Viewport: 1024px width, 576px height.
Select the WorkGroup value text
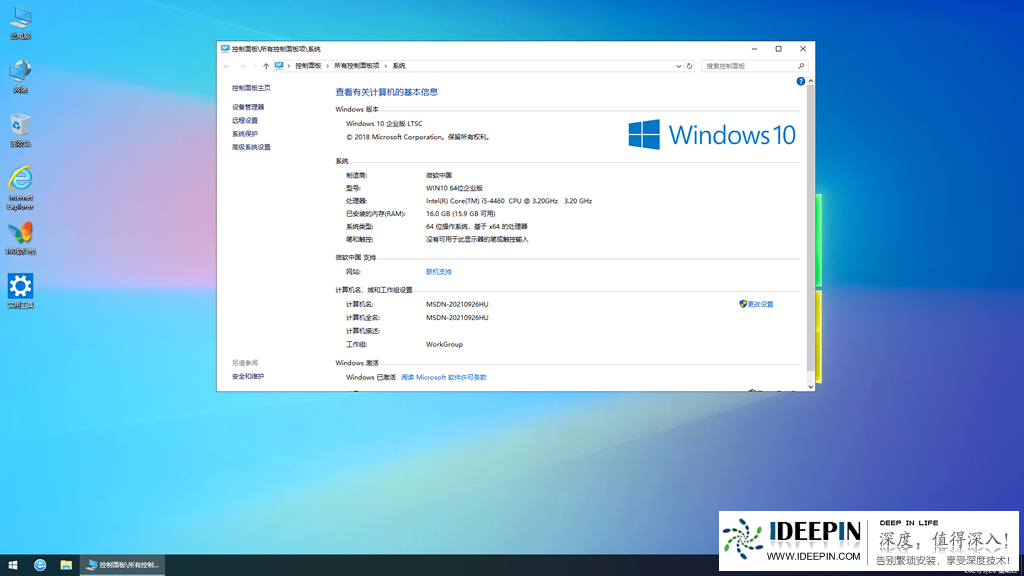tap(444, 344)
